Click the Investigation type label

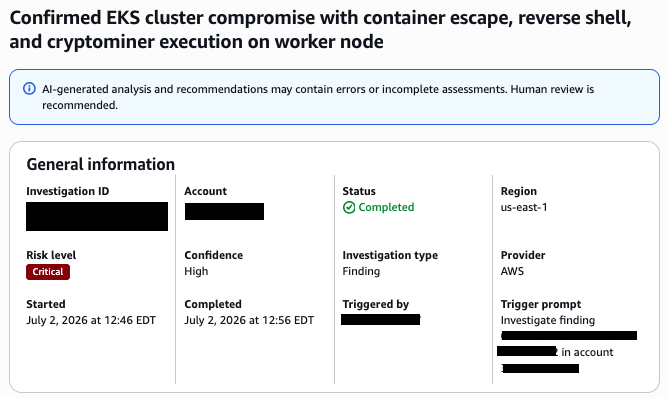[390, 255]
